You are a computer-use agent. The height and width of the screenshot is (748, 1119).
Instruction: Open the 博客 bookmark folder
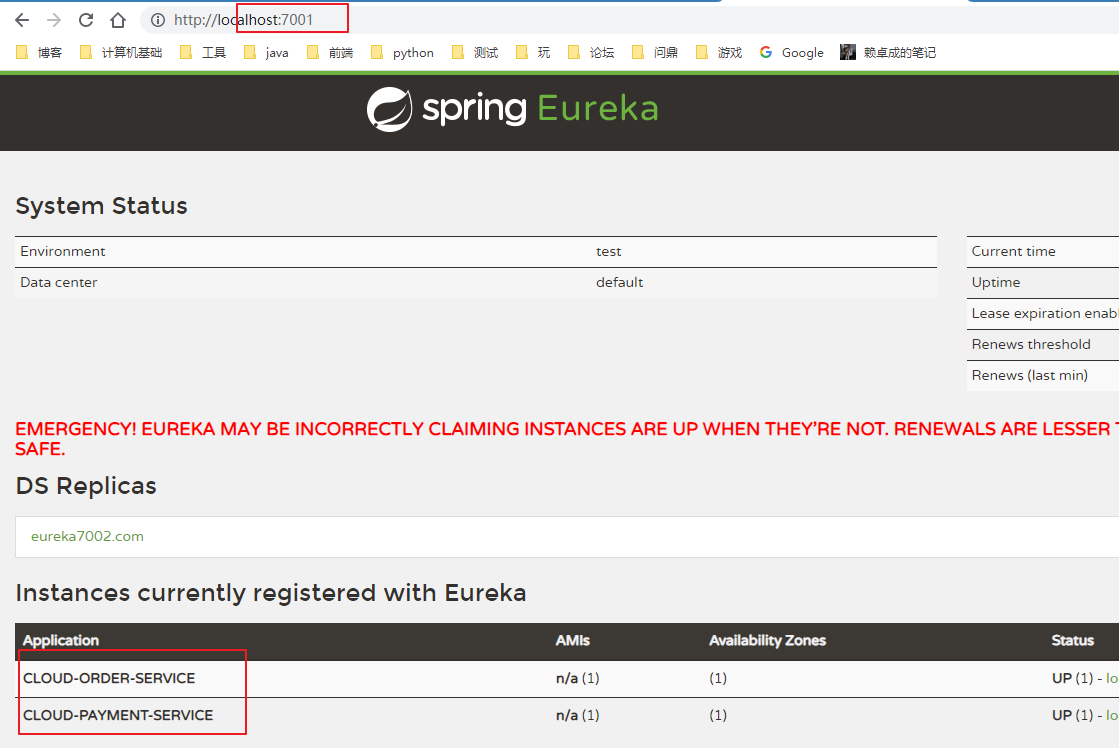(39, 52)
